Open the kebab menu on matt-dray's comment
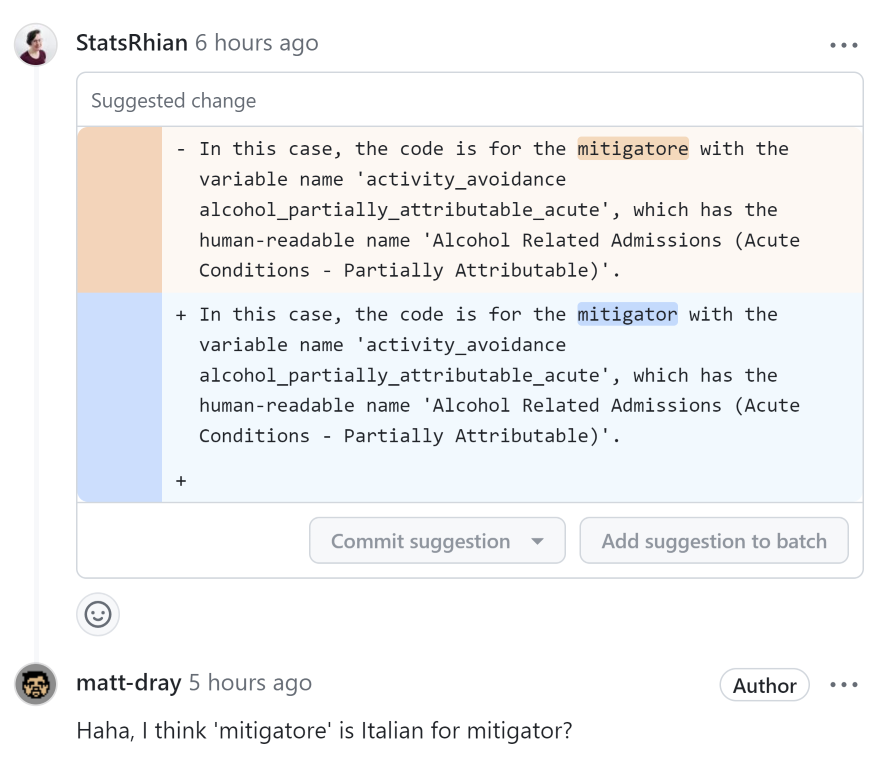The height and width of the screenshot is (778, 885). pyautogui.click(x=845, y=684)
